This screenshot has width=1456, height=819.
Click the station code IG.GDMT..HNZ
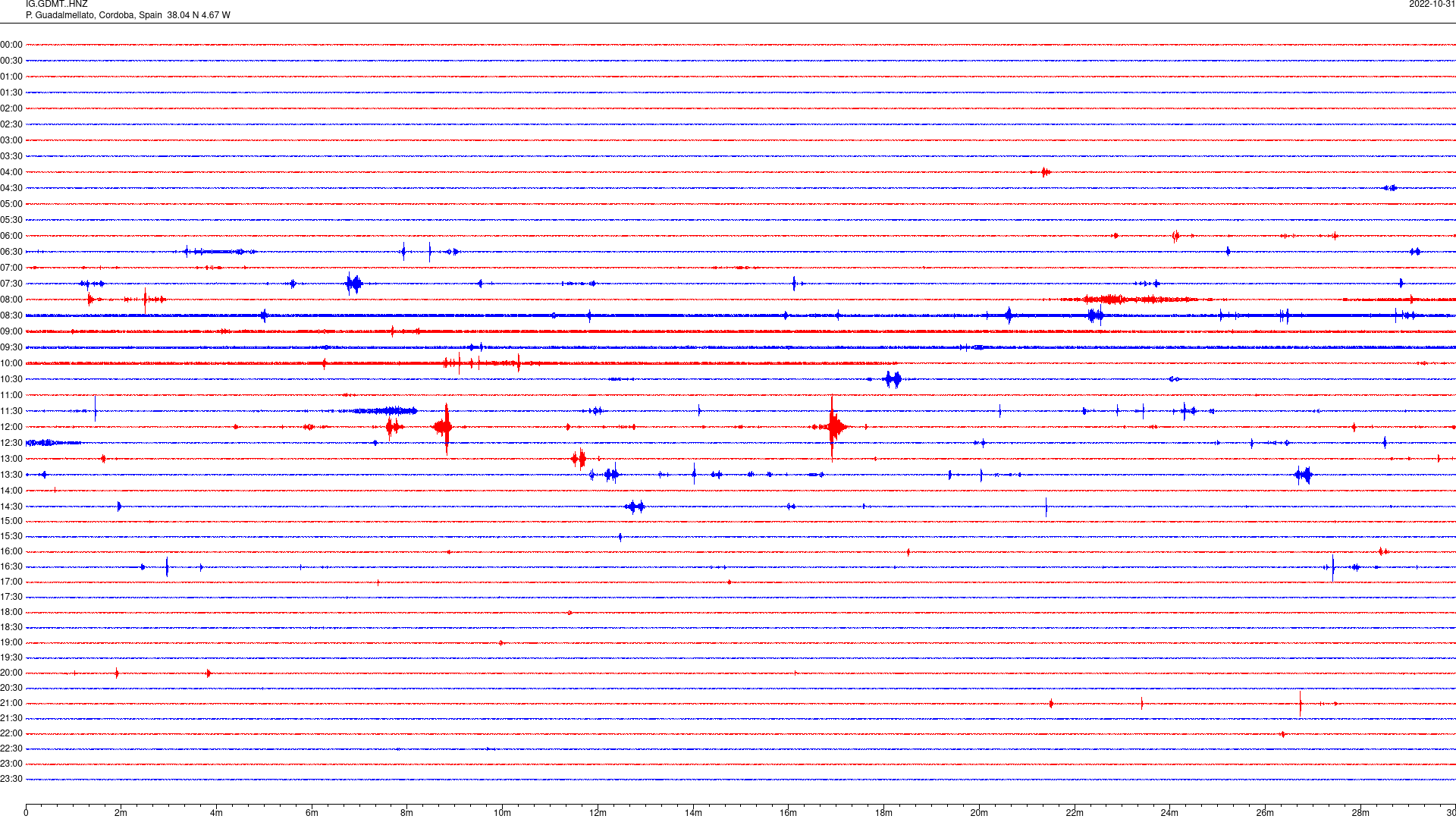[x=56, y=5]
